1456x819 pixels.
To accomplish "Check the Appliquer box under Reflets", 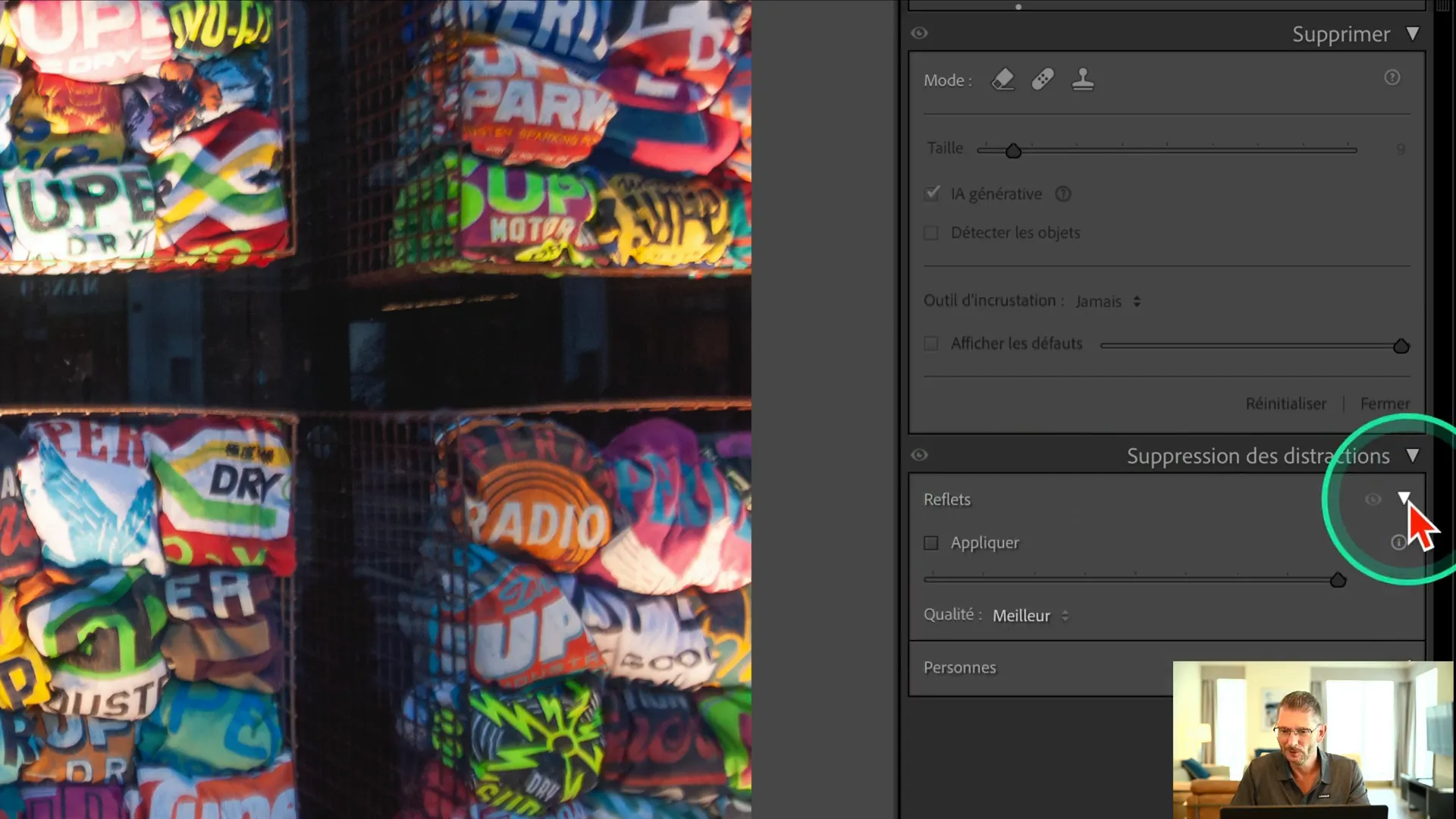I will tap(931, 543).
